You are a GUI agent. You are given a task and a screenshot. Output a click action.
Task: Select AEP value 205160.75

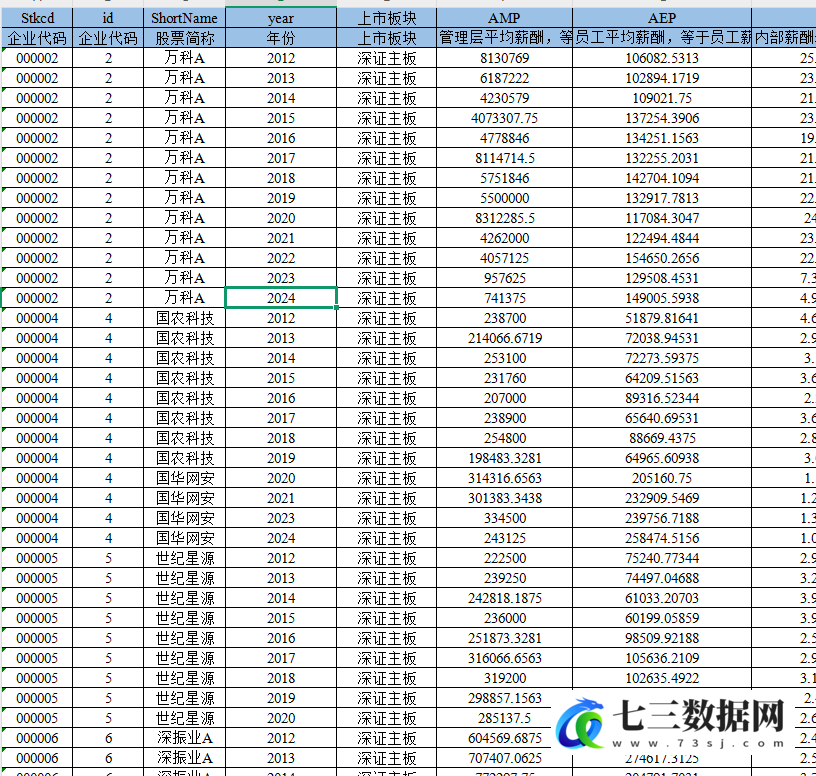[662, 478]
